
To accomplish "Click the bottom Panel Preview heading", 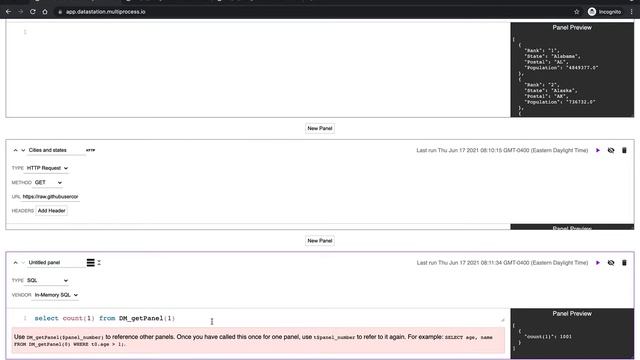I will tap(572, 313).
